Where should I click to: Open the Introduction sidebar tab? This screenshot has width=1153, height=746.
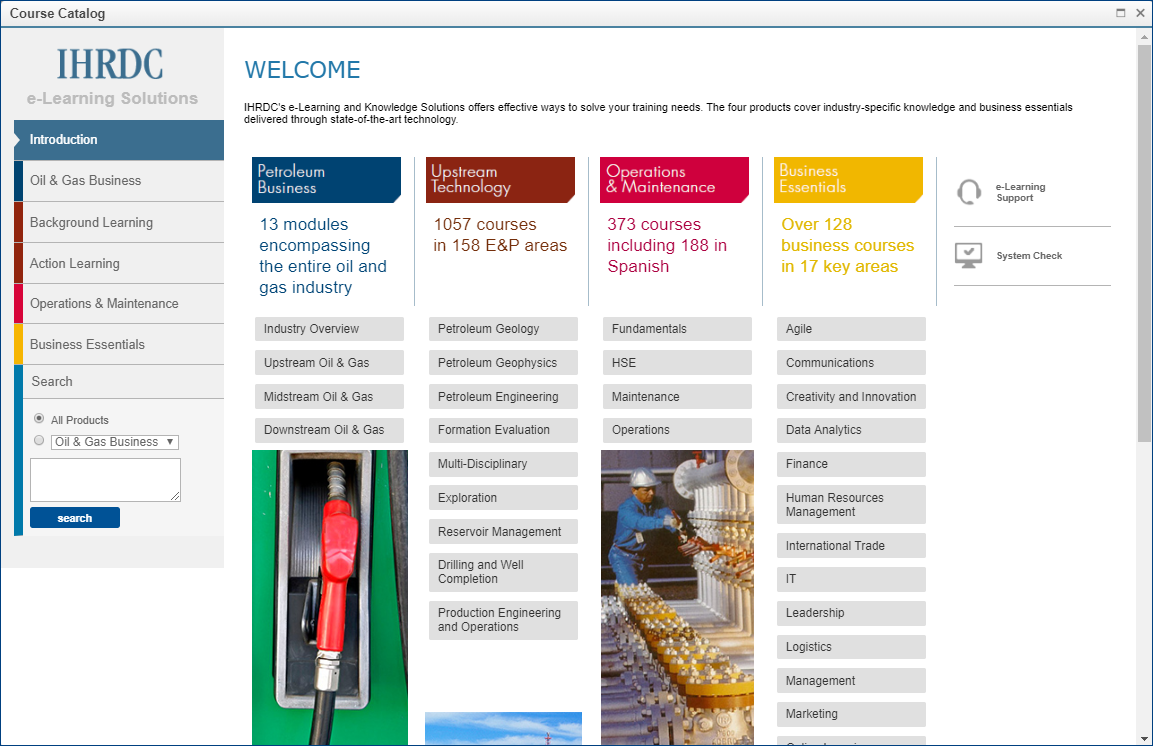click(119, 140)
